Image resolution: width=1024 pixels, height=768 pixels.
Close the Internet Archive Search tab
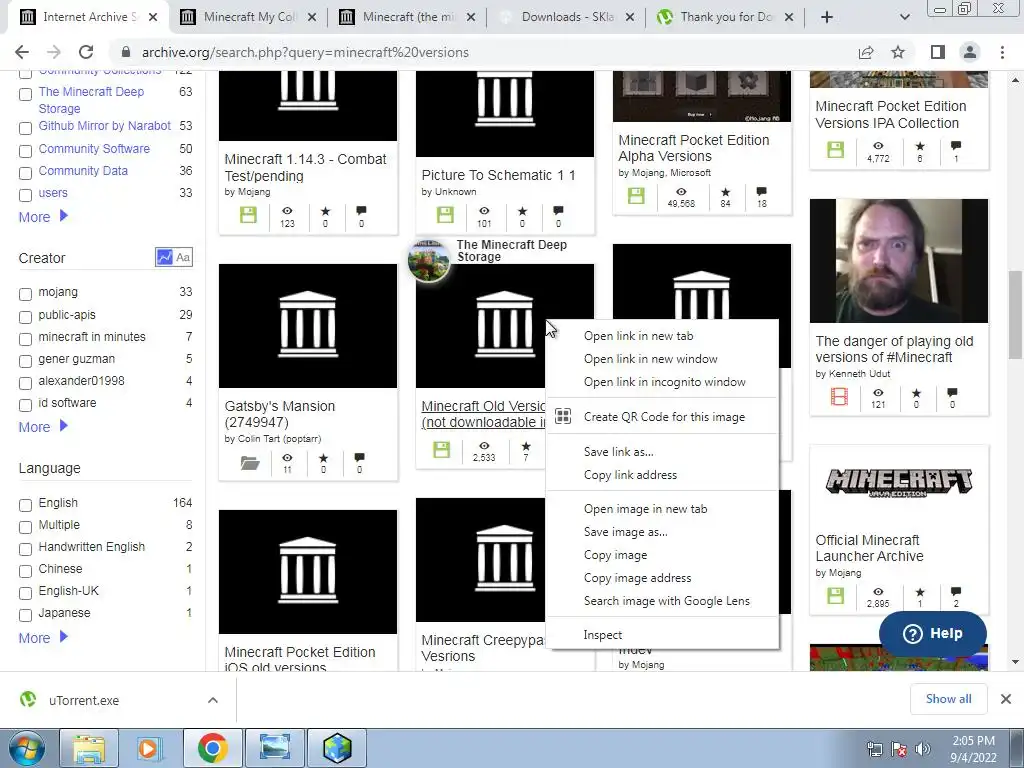pyautogui.click(x=153, y=17)
